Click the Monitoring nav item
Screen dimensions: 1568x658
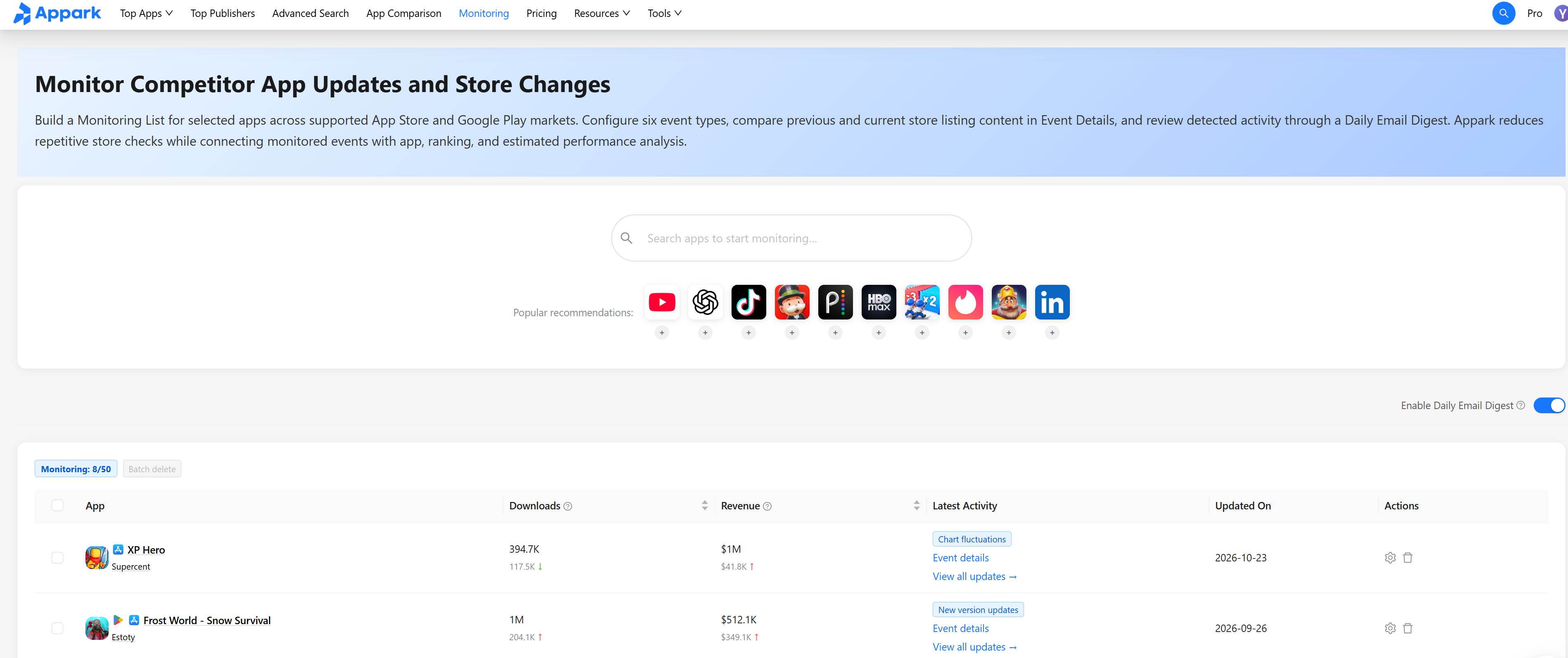pyautogui.click(x=483, y=13)
